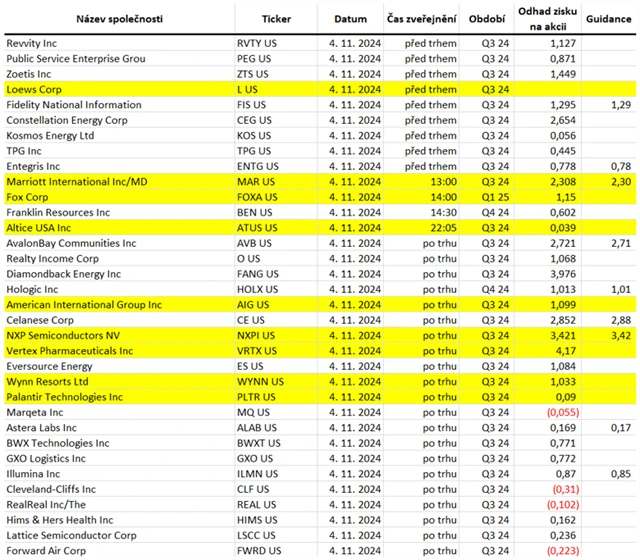Select the 'Palantir Technologies Inc' company cell
The height and width of the screenshot is (560, 640).
coord(64,397)
